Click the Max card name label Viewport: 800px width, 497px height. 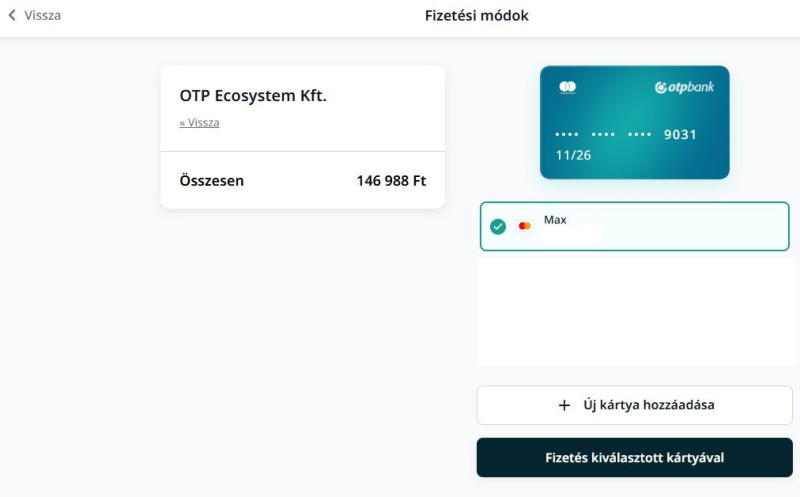click(555, 219)
